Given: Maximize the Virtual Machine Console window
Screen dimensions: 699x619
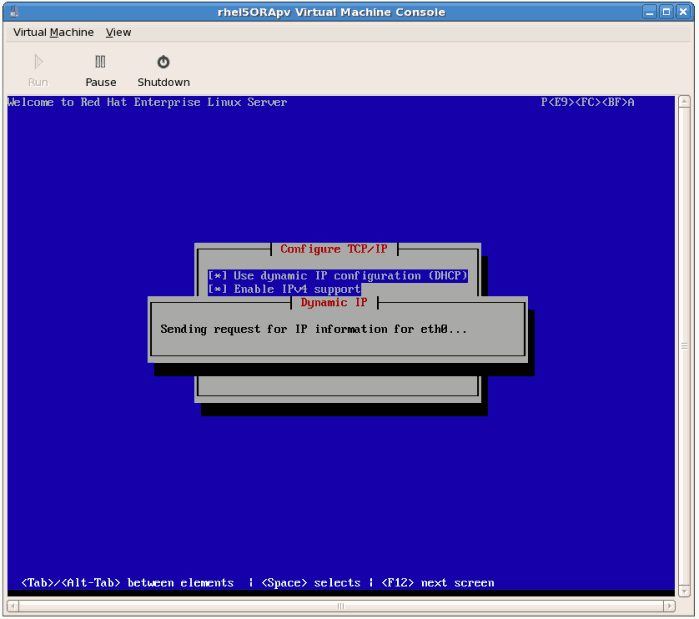Looking at the screenshot, I should 666,12.
